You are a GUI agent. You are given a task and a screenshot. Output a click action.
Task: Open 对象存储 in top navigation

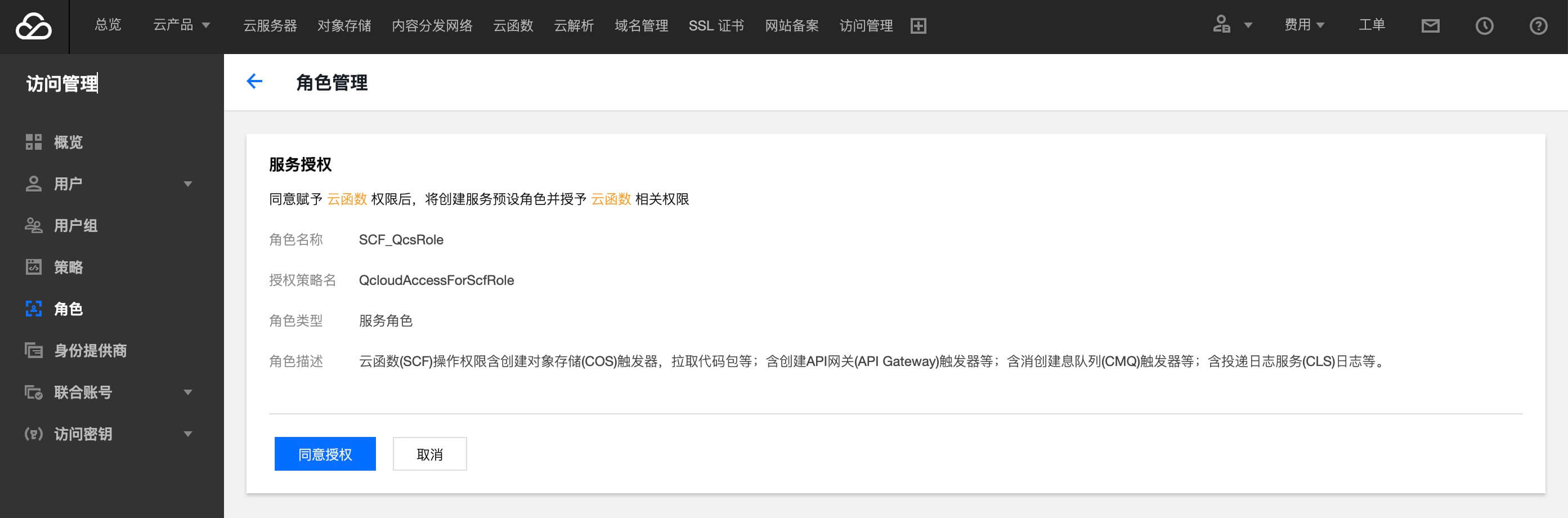click(344, 25)
